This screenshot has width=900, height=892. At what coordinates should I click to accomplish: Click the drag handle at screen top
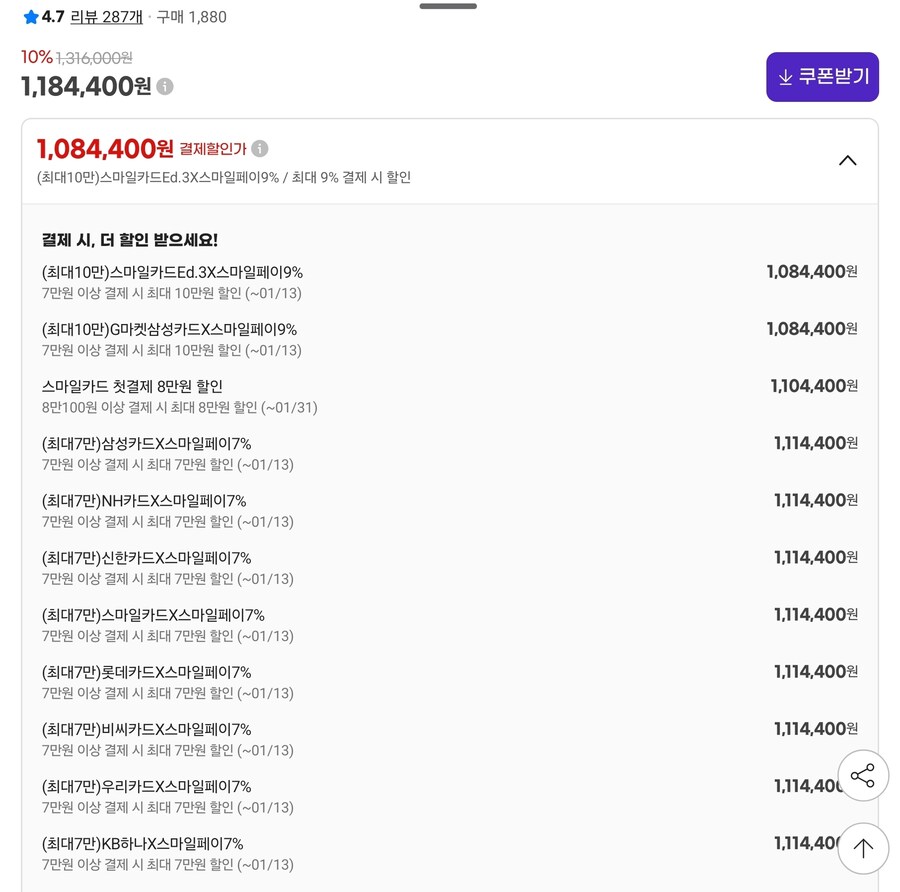(447, 5)
